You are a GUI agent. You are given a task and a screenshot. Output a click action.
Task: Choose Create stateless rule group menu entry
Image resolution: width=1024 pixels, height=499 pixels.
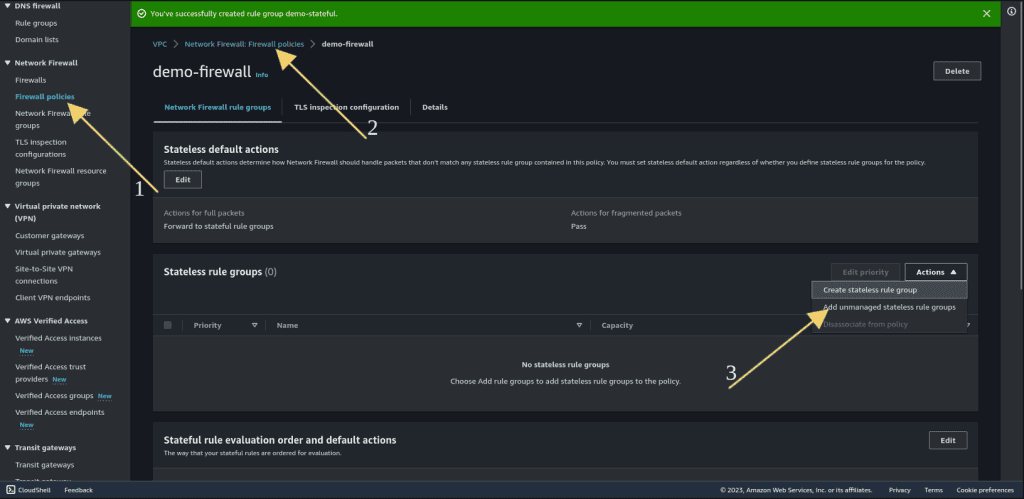(889, 290)
